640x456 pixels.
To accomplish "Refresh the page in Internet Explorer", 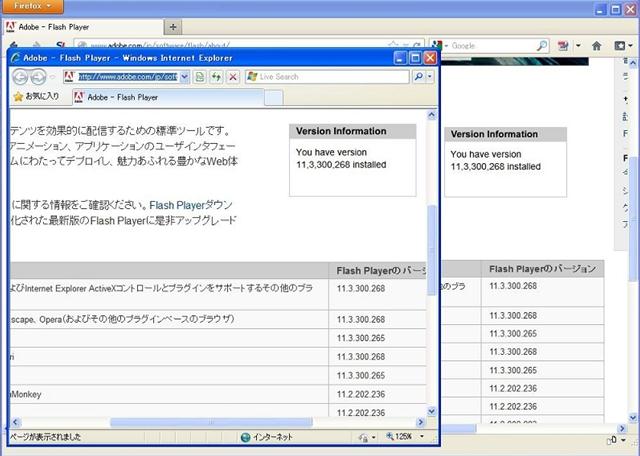I will click(216, 77).
